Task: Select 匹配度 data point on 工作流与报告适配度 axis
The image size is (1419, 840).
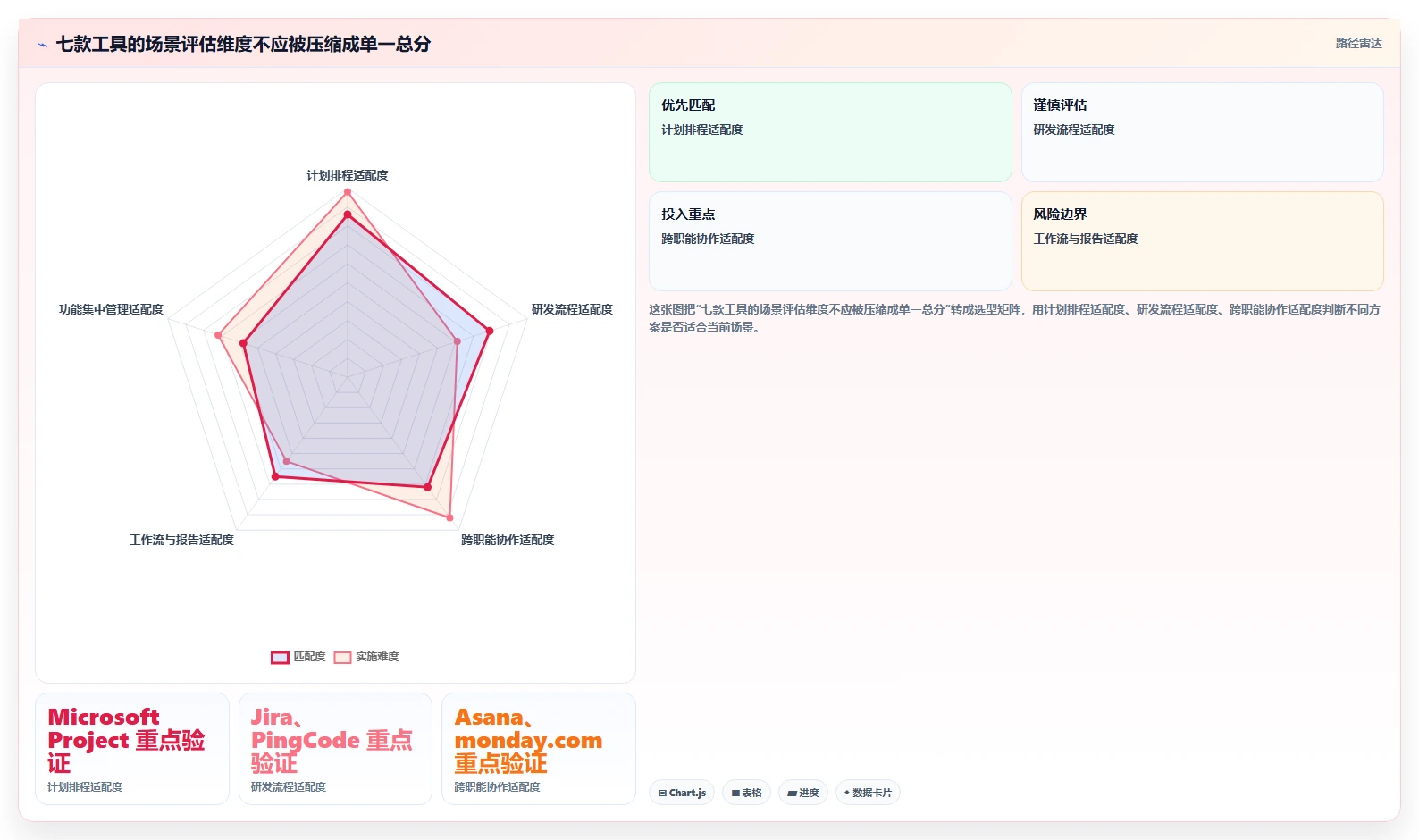Action: 275,476
